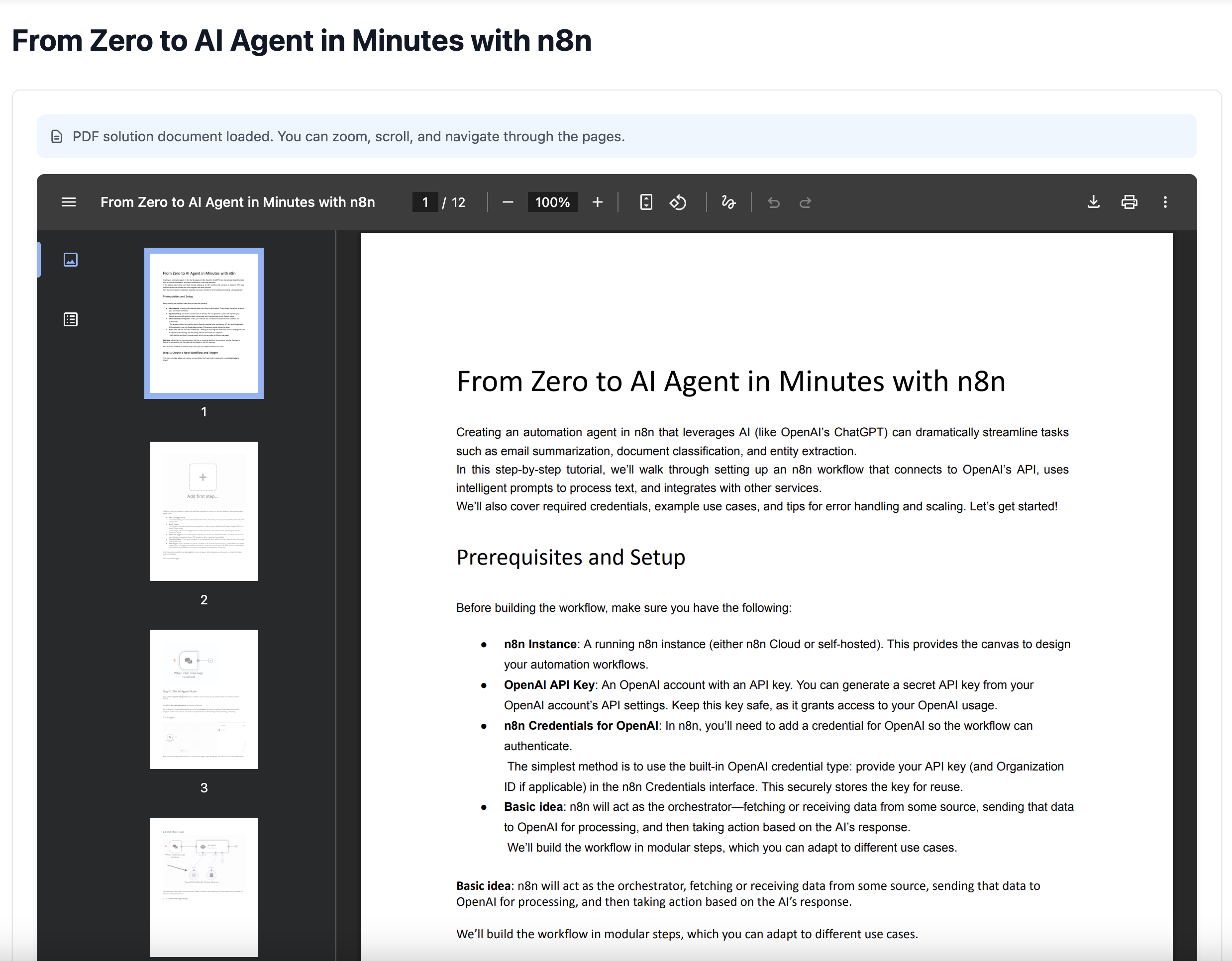Show thumbnails view in sidebar
This screenshot has height=961, width=1232.
[71, 260]
